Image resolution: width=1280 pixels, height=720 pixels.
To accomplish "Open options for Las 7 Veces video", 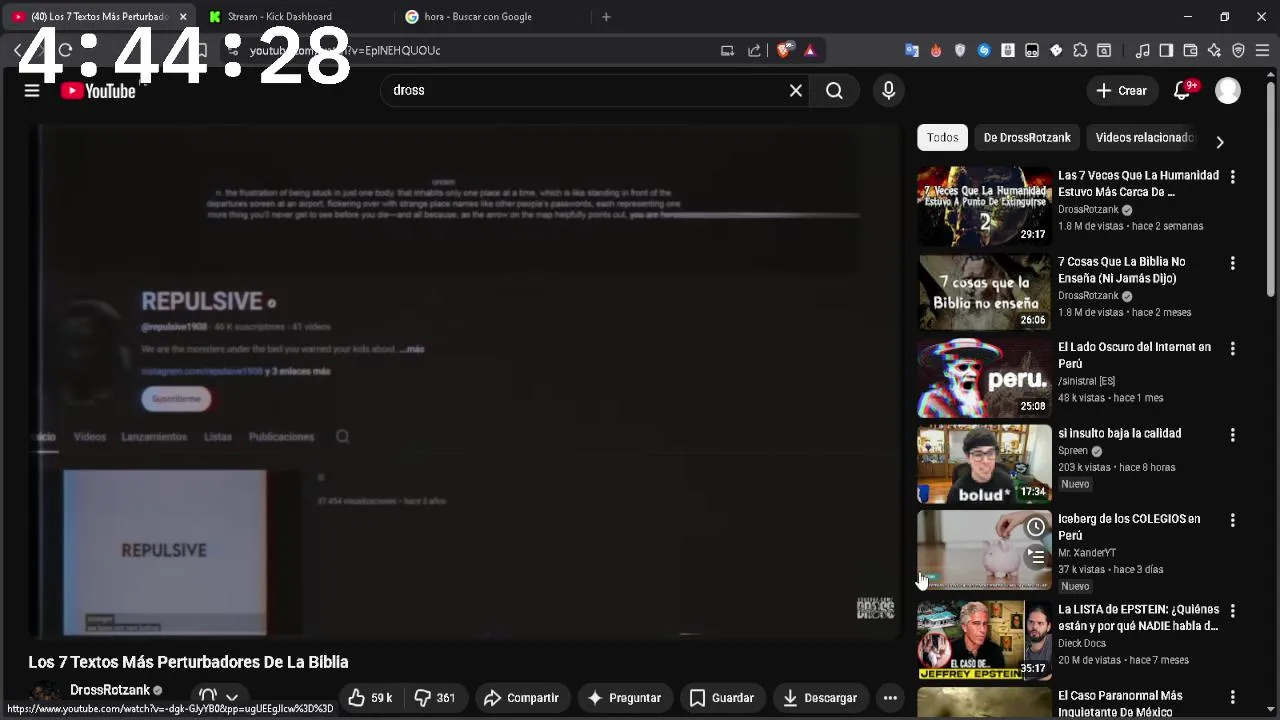I will click(x=1232, y=177).
